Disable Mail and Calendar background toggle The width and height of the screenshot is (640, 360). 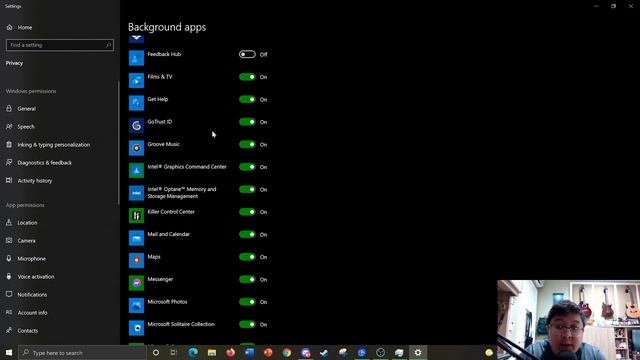(x=247, y=234)
